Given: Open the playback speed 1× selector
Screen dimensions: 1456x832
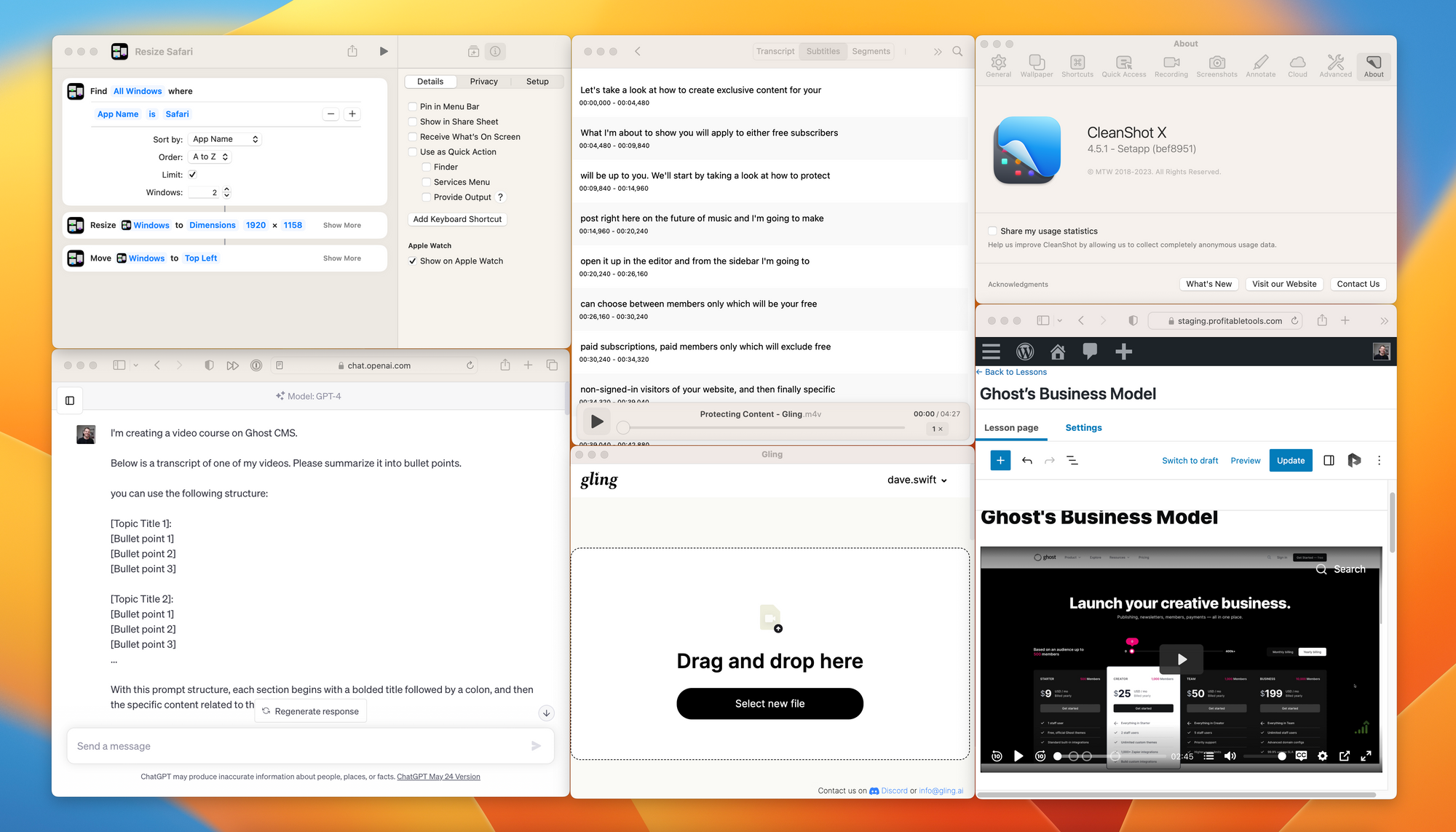Looking at the screenshot, I should (938, 429).
